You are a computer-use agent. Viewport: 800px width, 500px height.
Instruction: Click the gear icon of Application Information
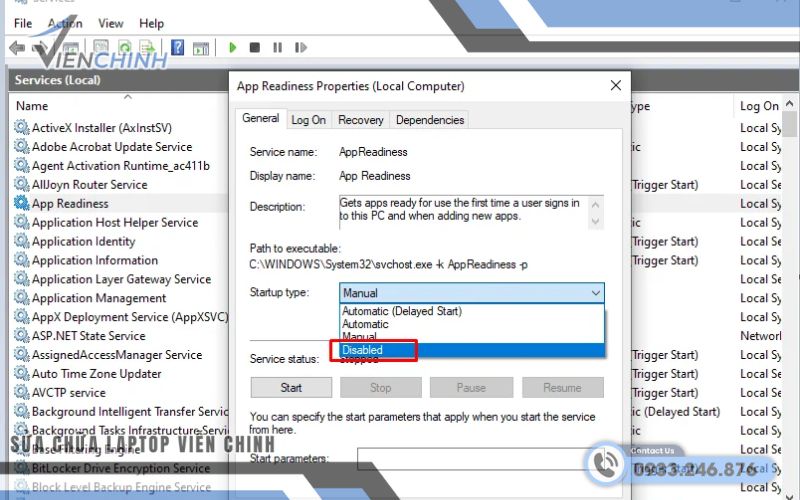point(21,260)
